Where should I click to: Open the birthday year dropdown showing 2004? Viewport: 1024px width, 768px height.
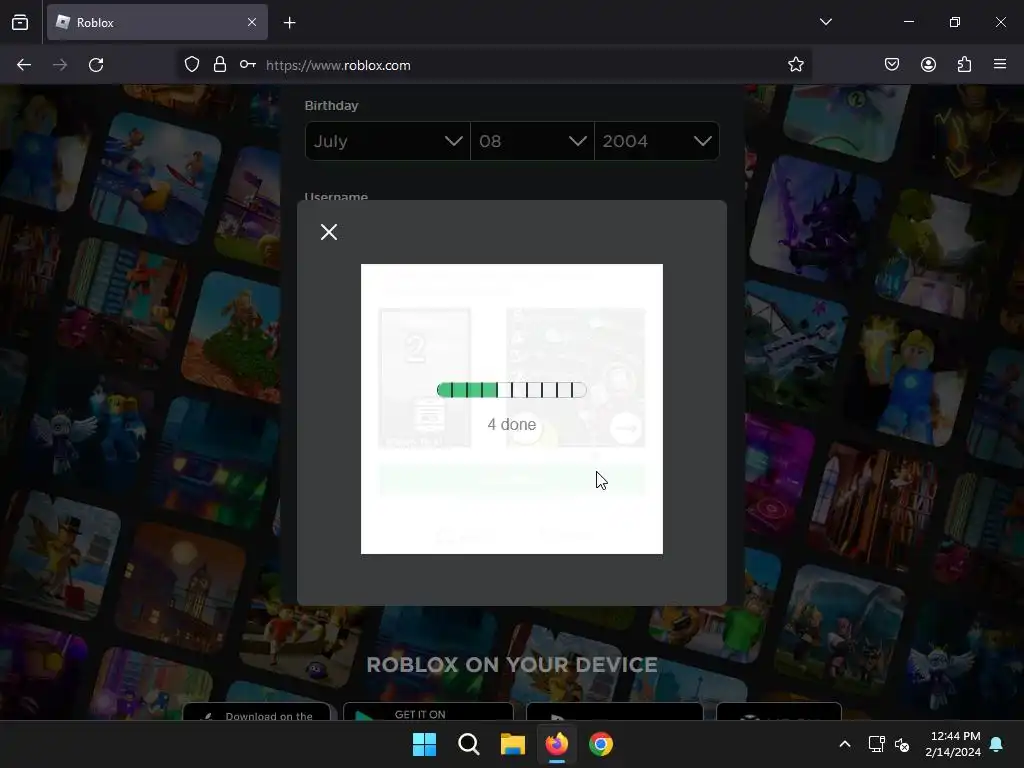657,141
